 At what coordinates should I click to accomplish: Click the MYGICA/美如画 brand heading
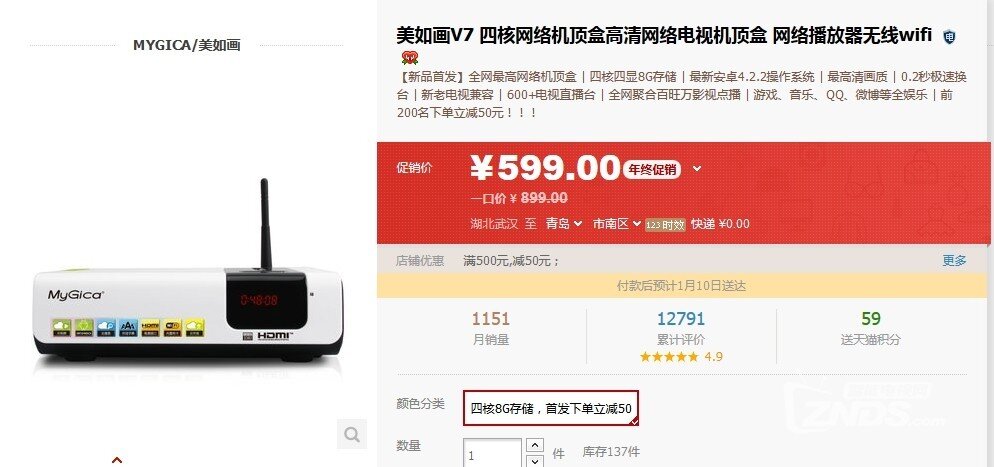tap(186, 45)
